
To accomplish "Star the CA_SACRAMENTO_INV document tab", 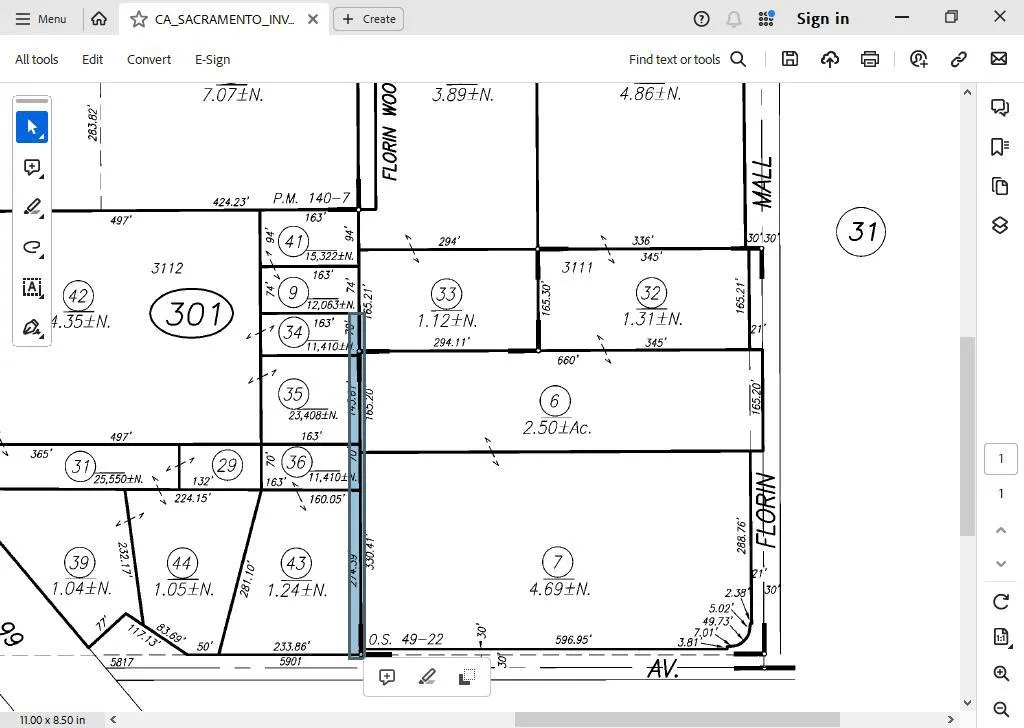I will click(x=139, y=19).
